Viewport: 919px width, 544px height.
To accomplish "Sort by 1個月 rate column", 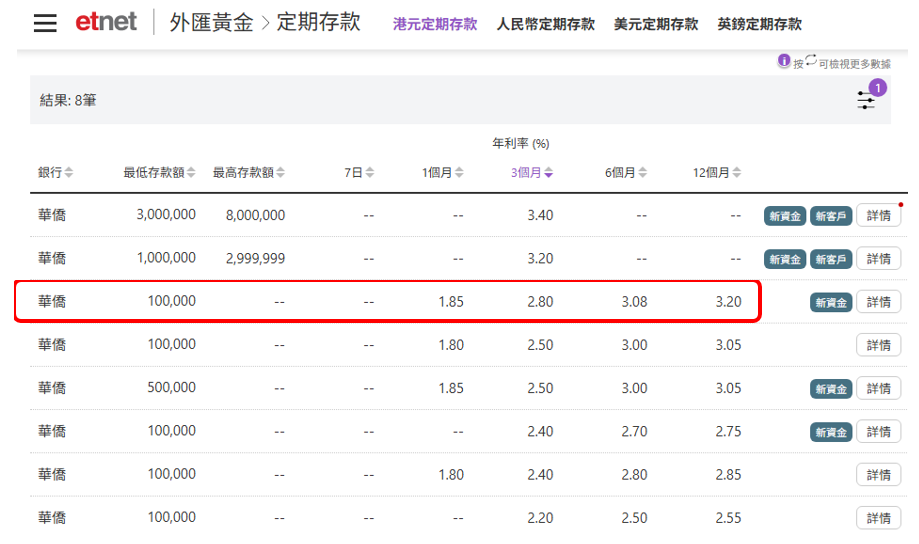I will pyautogui.click(x=443, y=172).
